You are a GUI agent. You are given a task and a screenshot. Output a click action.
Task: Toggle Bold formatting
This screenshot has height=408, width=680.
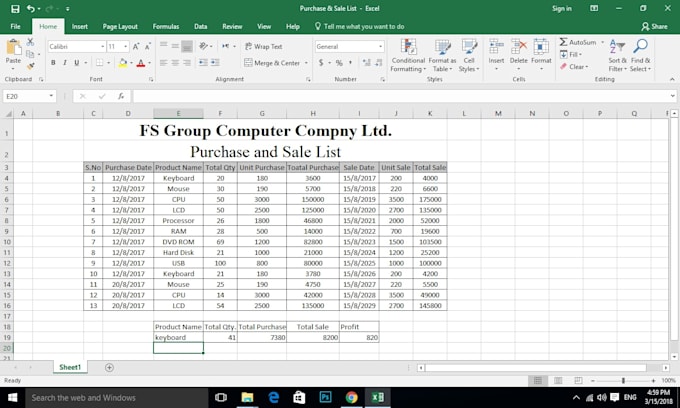[53, 63]
